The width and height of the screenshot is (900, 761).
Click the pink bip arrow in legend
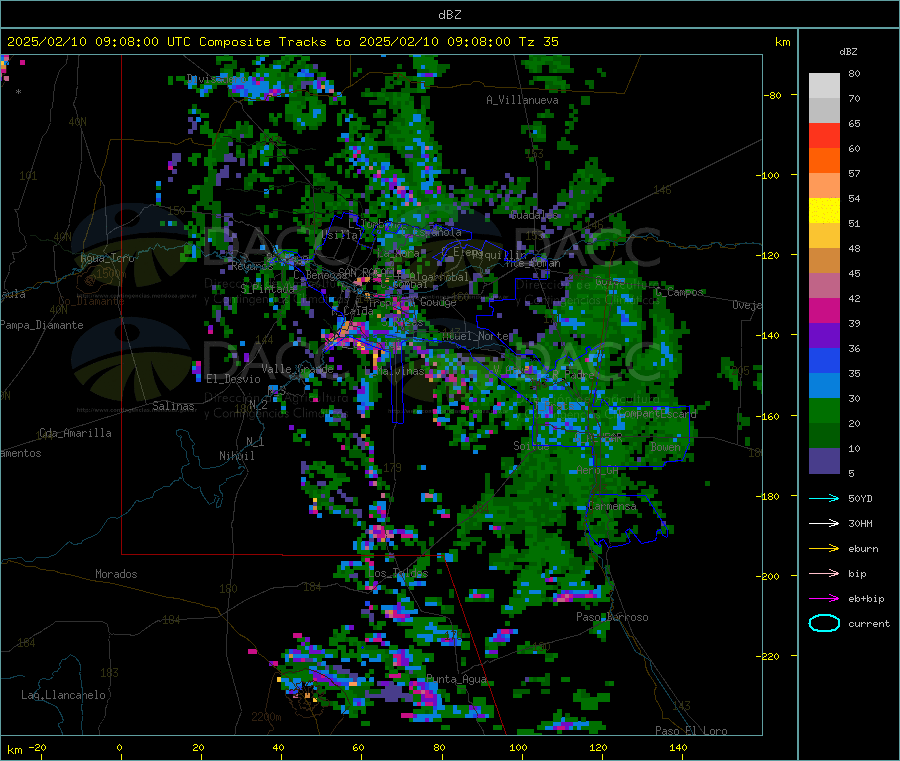(824, 573)
